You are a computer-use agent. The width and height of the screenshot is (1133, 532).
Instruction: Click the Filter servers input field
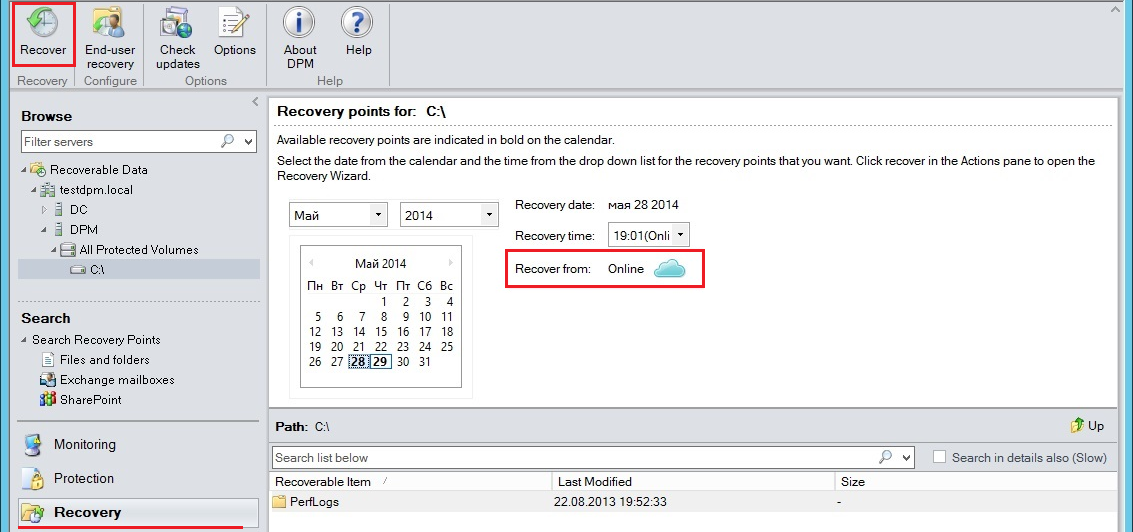tap(120, 142)
